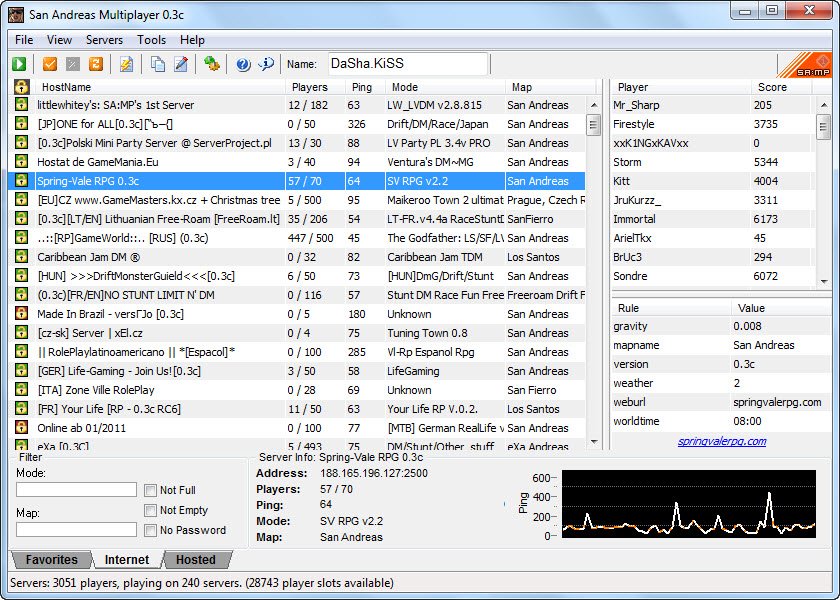840x600 pixels.
Task: Click the lightning Refresh Master List icon
Action: (126, 64)
